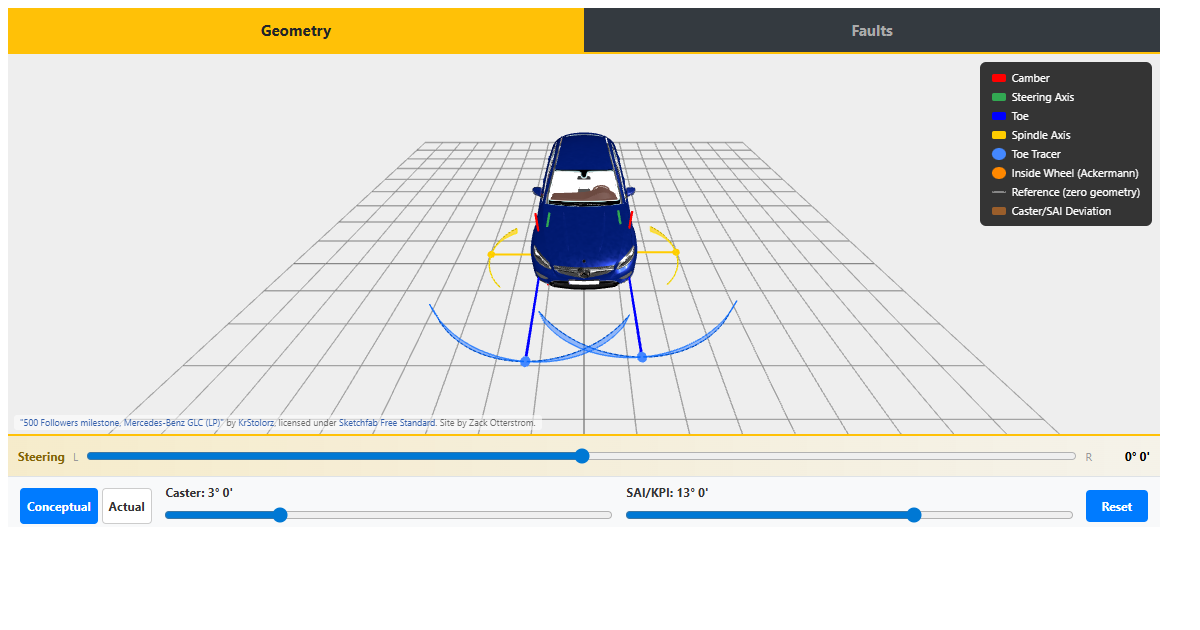Click the Caster slider handle
The image size is (1200, 630).
[x=280, y=515]
